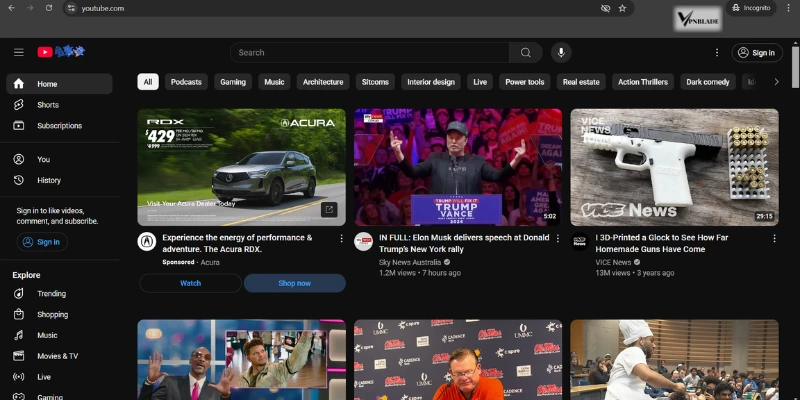Select the Dark comedy chip
The height and width of the screenshot is (400, 800).
tap(708, 82)
